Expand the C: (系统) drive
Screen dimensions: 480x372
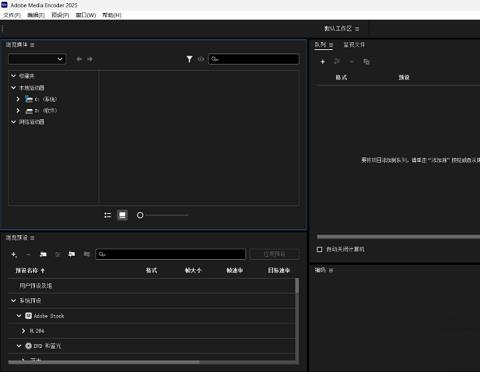[18, 99]
